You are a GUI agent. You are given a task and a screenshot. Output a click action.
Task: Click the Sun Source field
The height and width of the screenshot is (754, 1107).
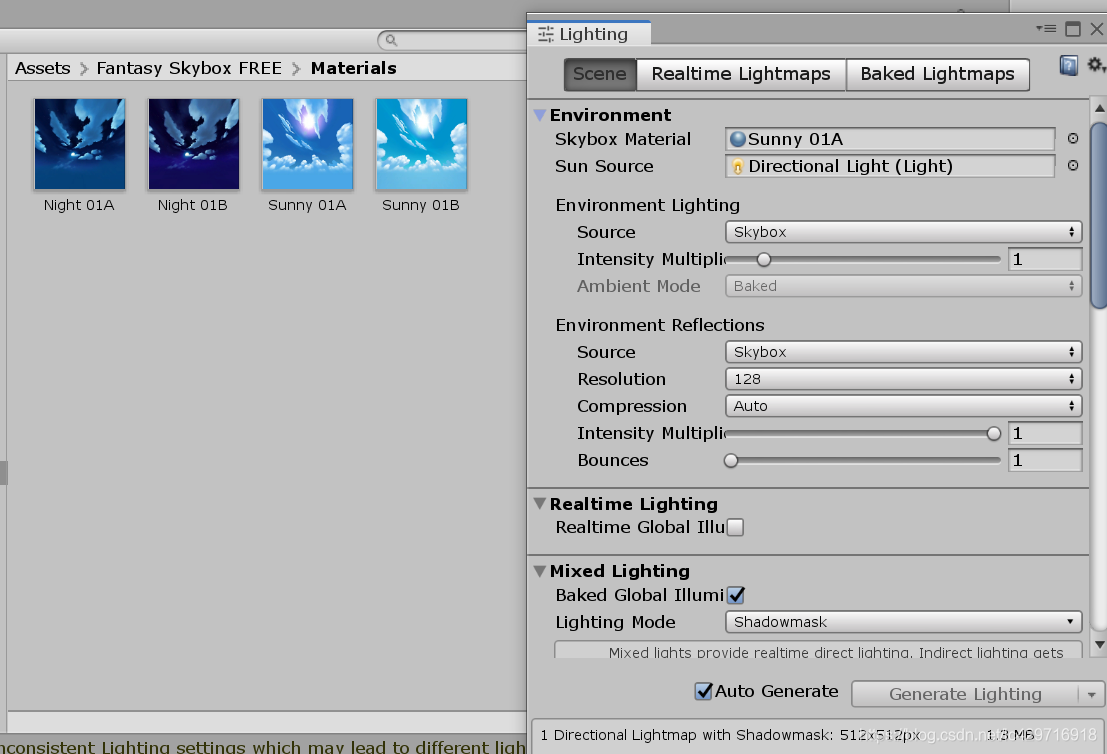point(890,166)
